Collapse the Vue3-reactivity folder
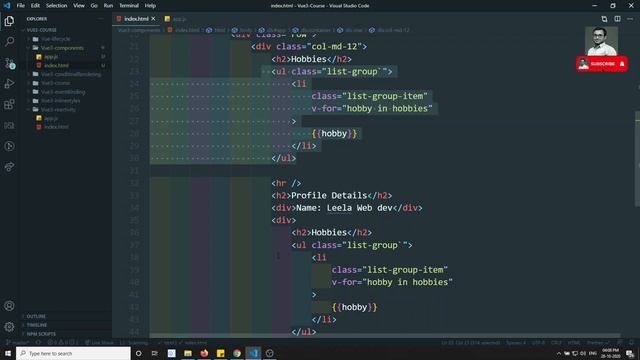 click(x=65, y=109)
